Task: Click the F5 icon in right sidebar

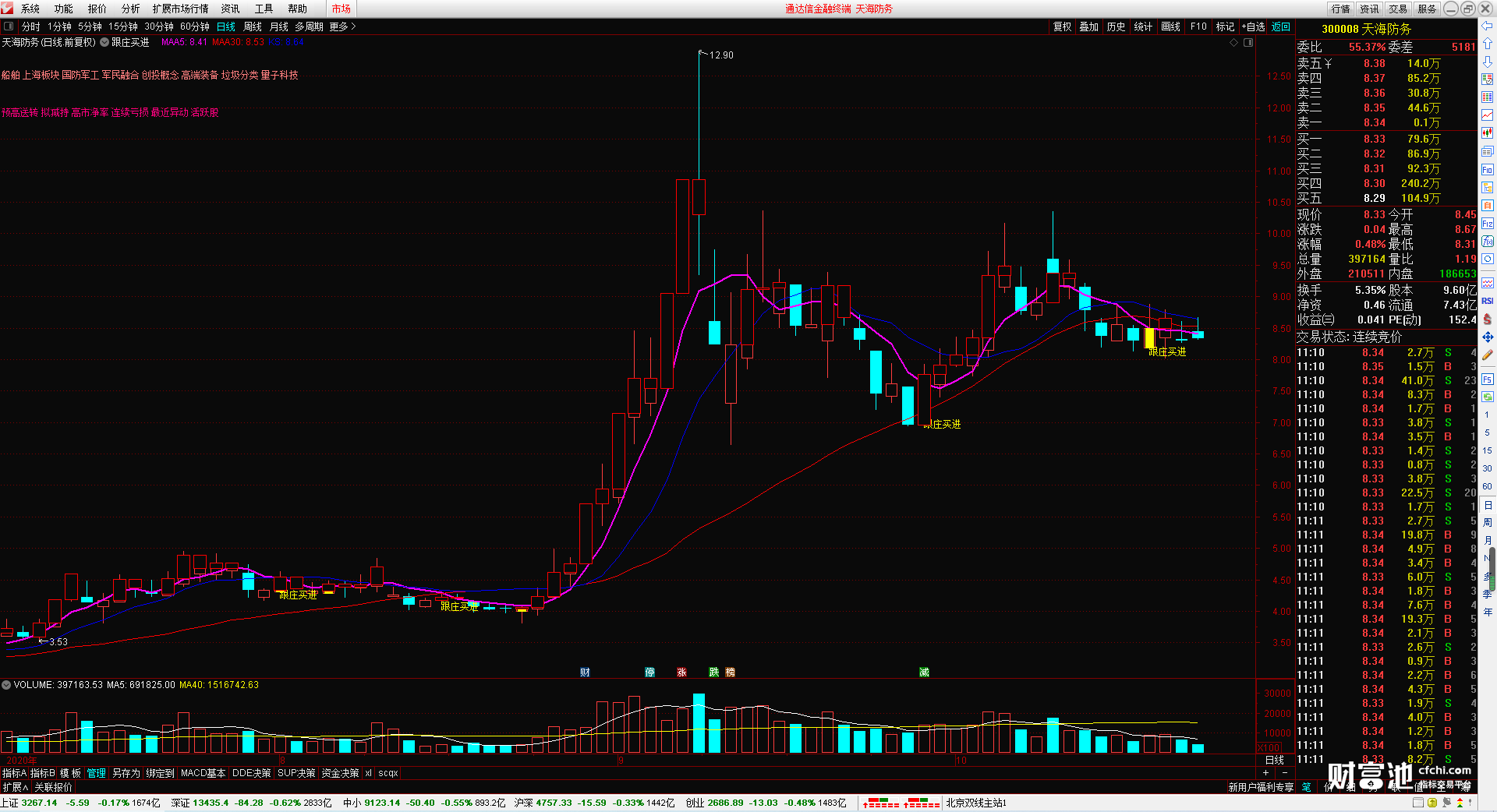Action: pos(1488,380)
